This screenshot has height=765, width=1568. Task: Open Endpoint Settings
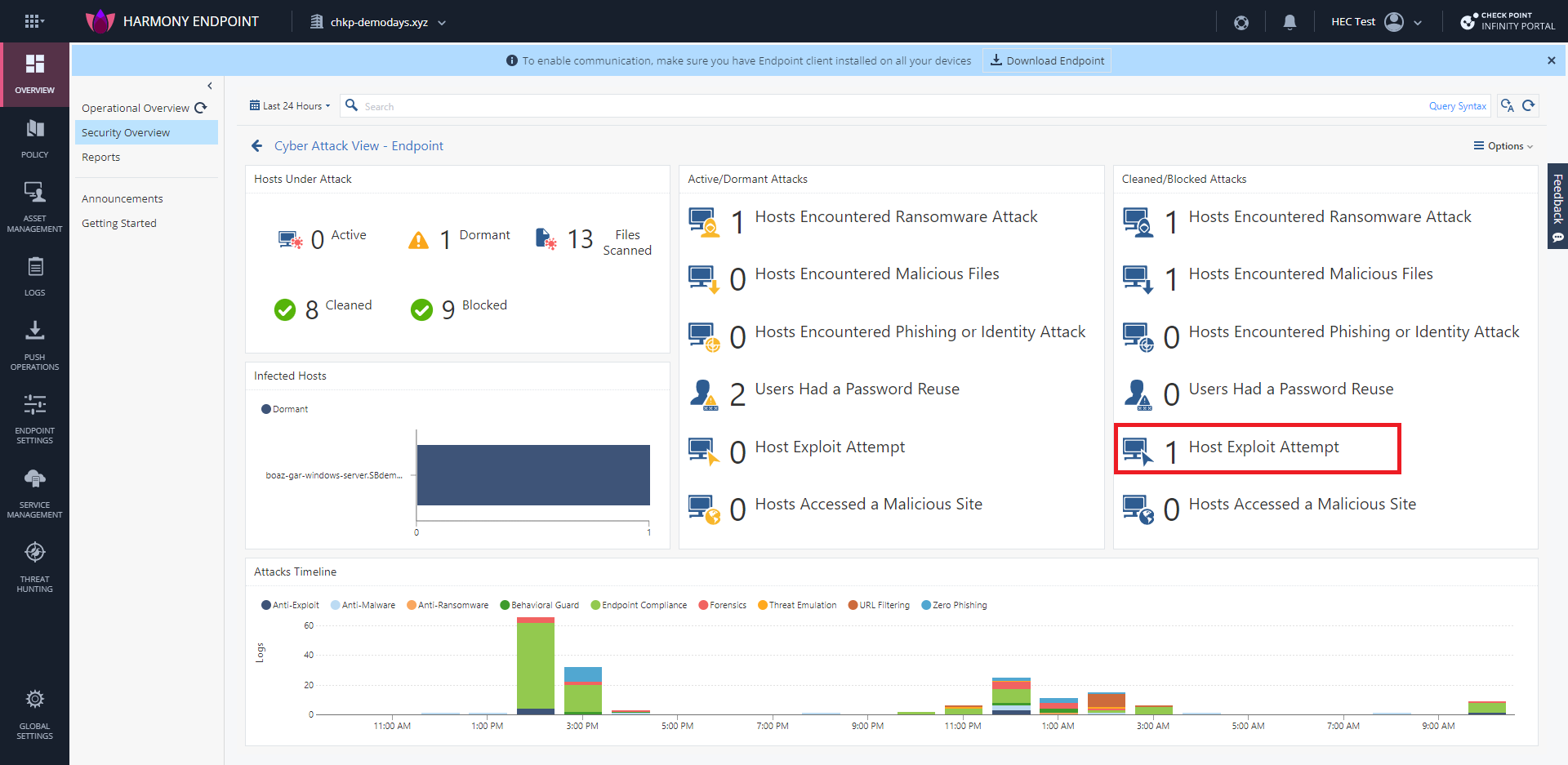click(34, 418)
